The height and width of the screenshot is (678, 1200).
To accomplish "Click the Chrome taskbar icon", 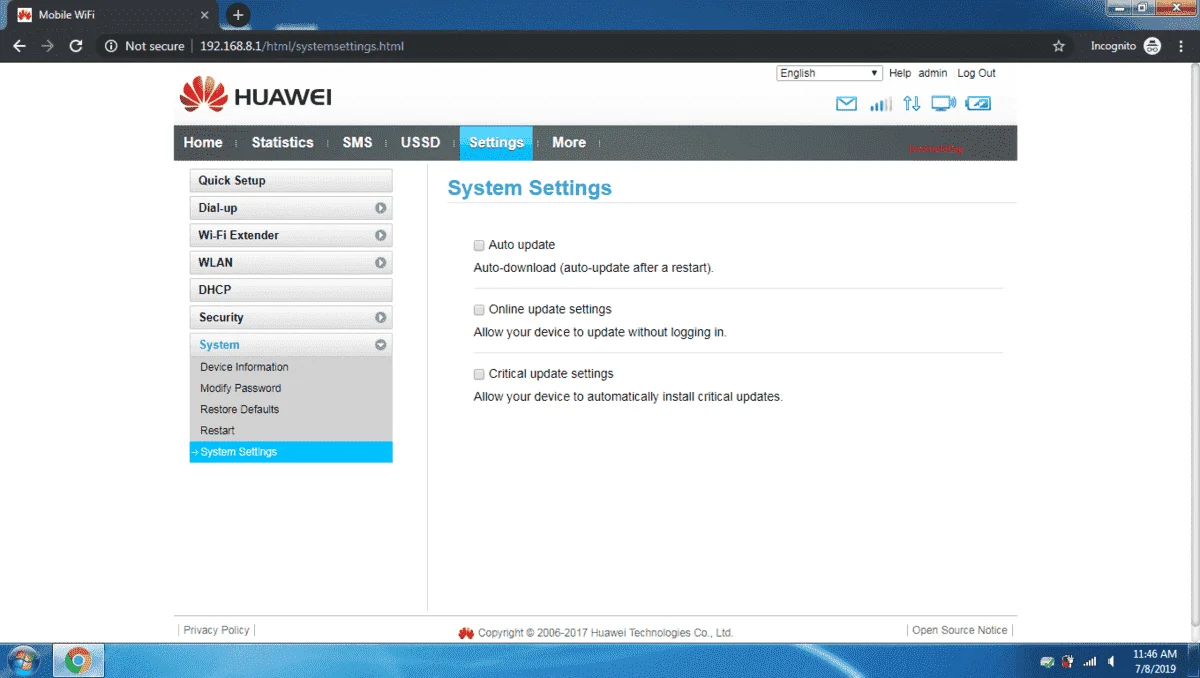I will tap(78, 661).
